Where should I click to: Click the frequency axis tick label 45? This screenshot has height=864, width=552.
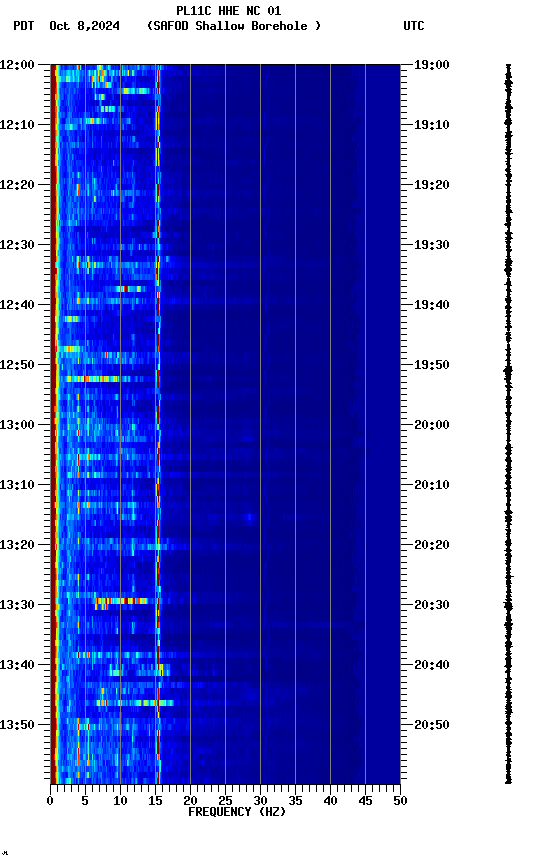[365, 801]
